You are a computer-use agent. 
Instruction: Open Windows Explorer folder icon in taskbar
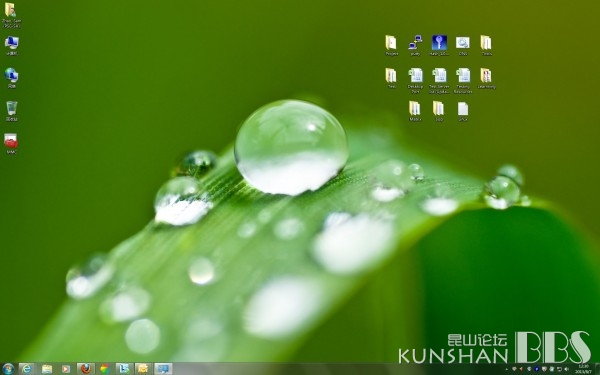[x=47, y=369]
